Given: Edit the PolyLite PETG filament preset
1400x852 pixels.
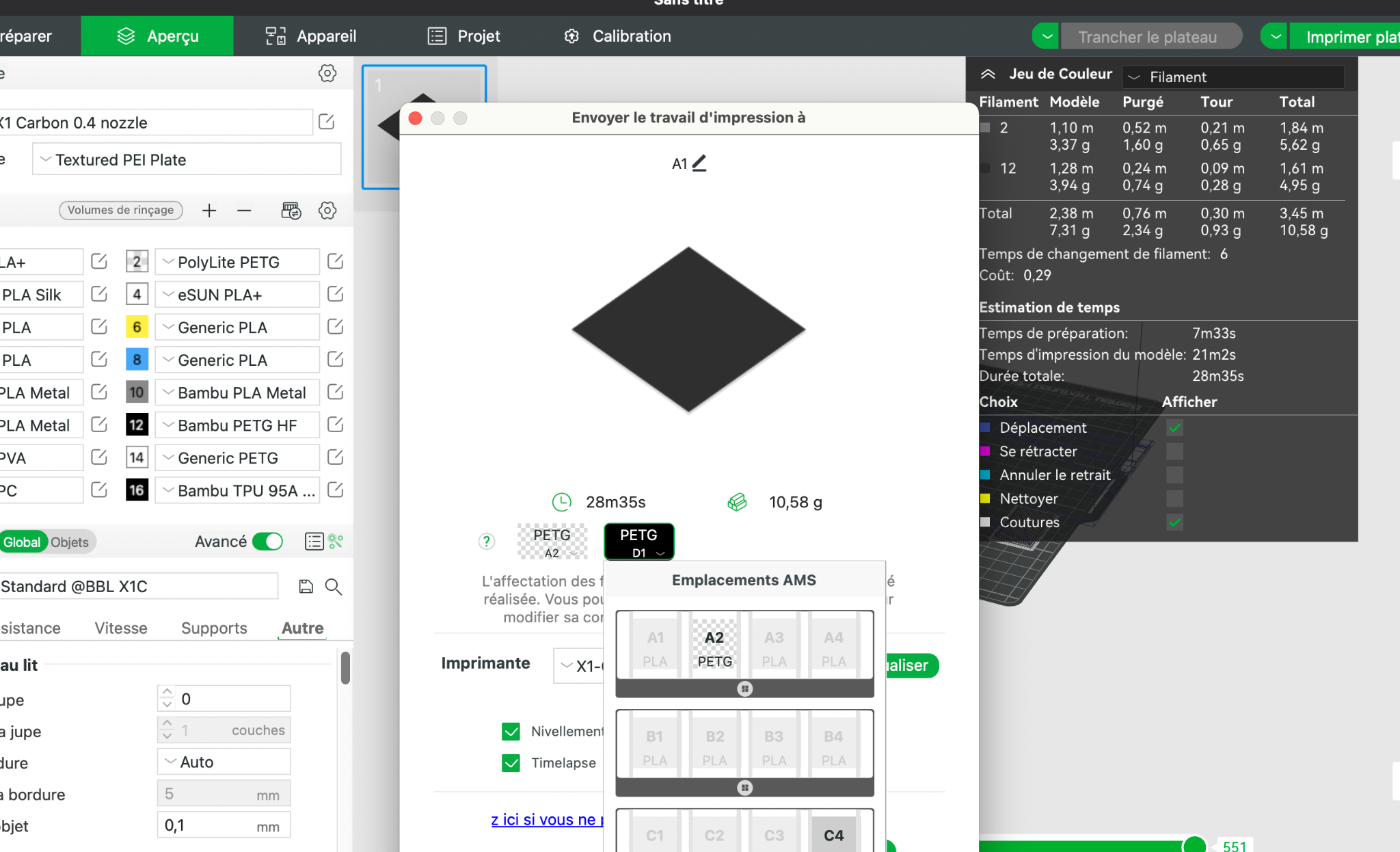Looking at the screenshot, I should tap(335, 262).
